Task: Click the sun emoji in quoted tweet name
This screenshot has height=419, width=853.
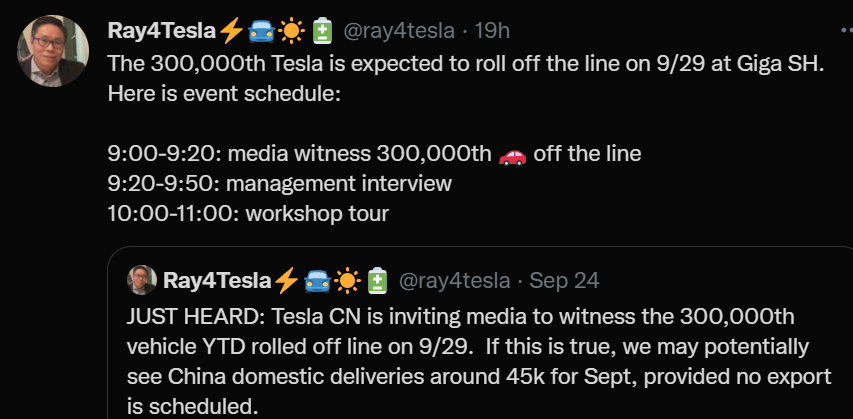Action: pos(347,280)
